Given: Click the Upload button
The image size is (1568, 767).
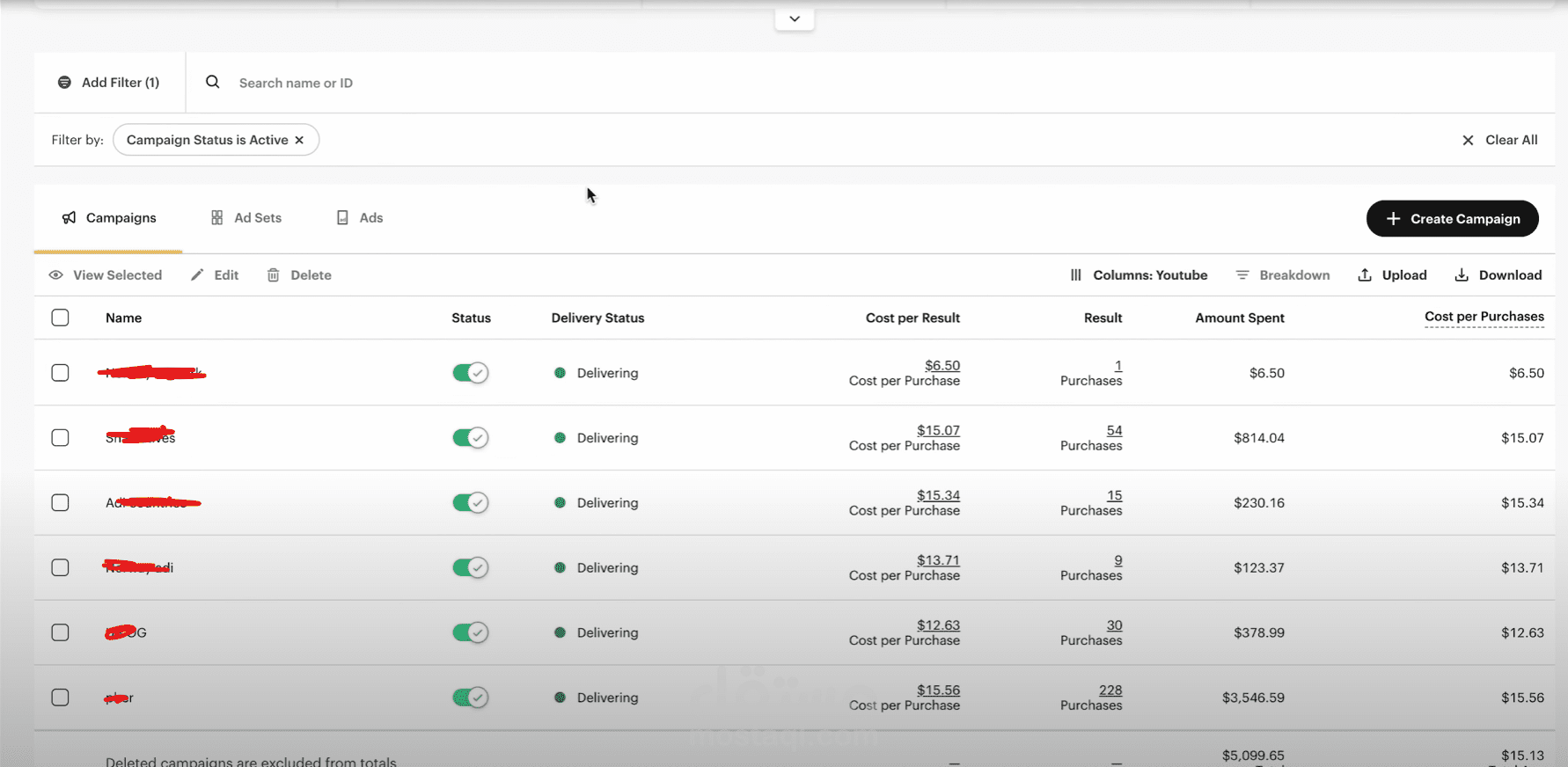Looking at the screenshot, I should click(x=1392, y=275).
